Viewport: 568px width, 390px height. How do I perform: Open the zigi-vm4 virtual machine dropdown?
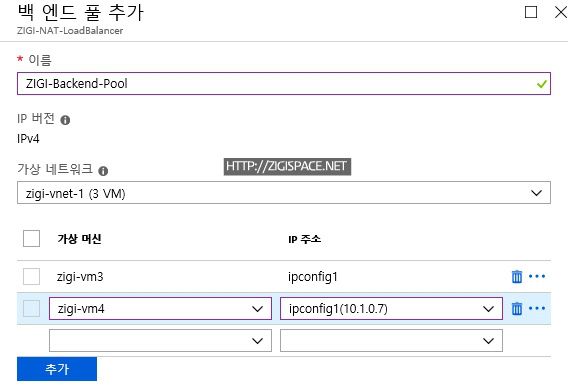click(160, 309)
